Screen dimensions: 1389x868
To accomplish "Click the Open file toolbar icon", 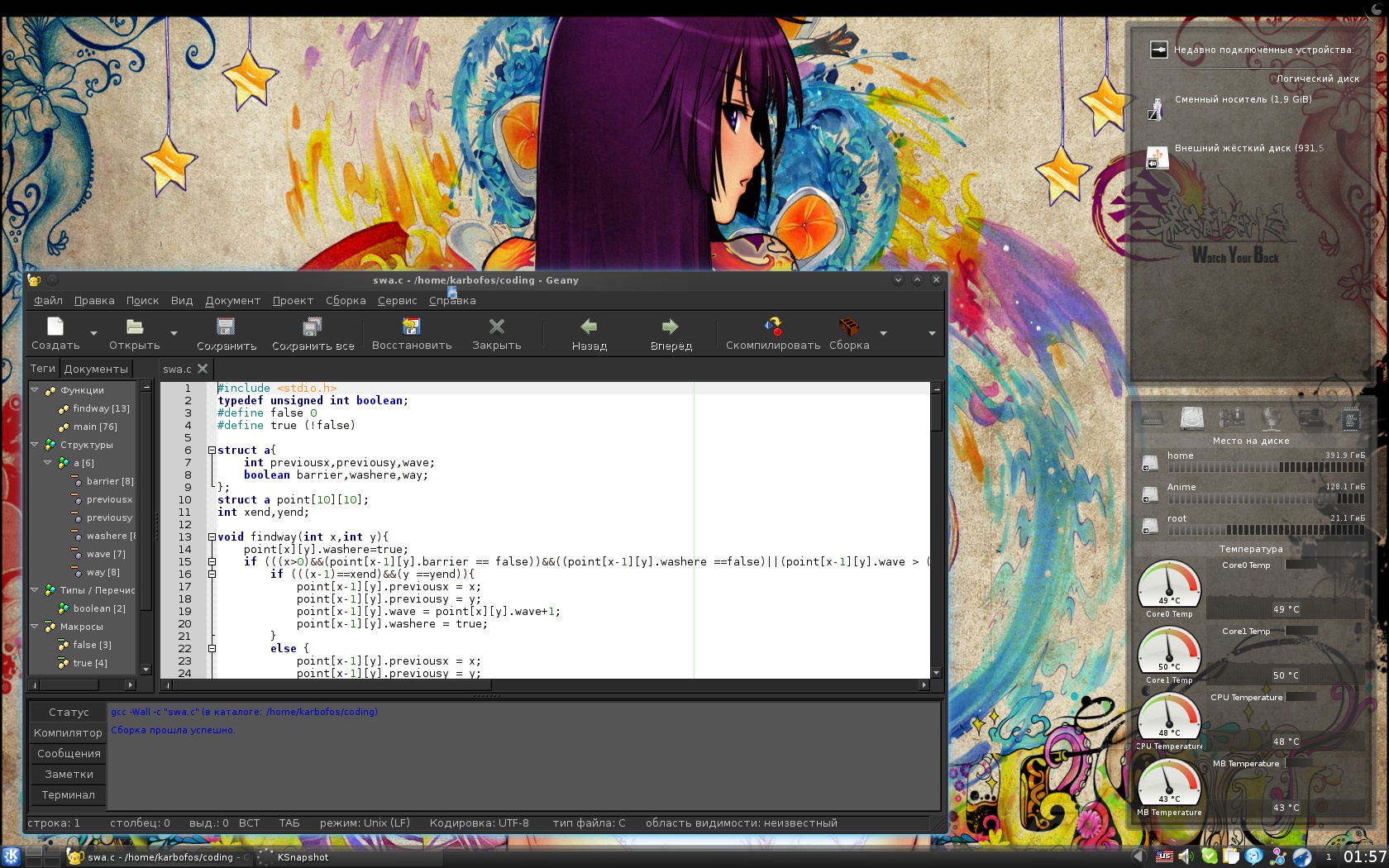I will pyautogui.click(x=135, y=327).
